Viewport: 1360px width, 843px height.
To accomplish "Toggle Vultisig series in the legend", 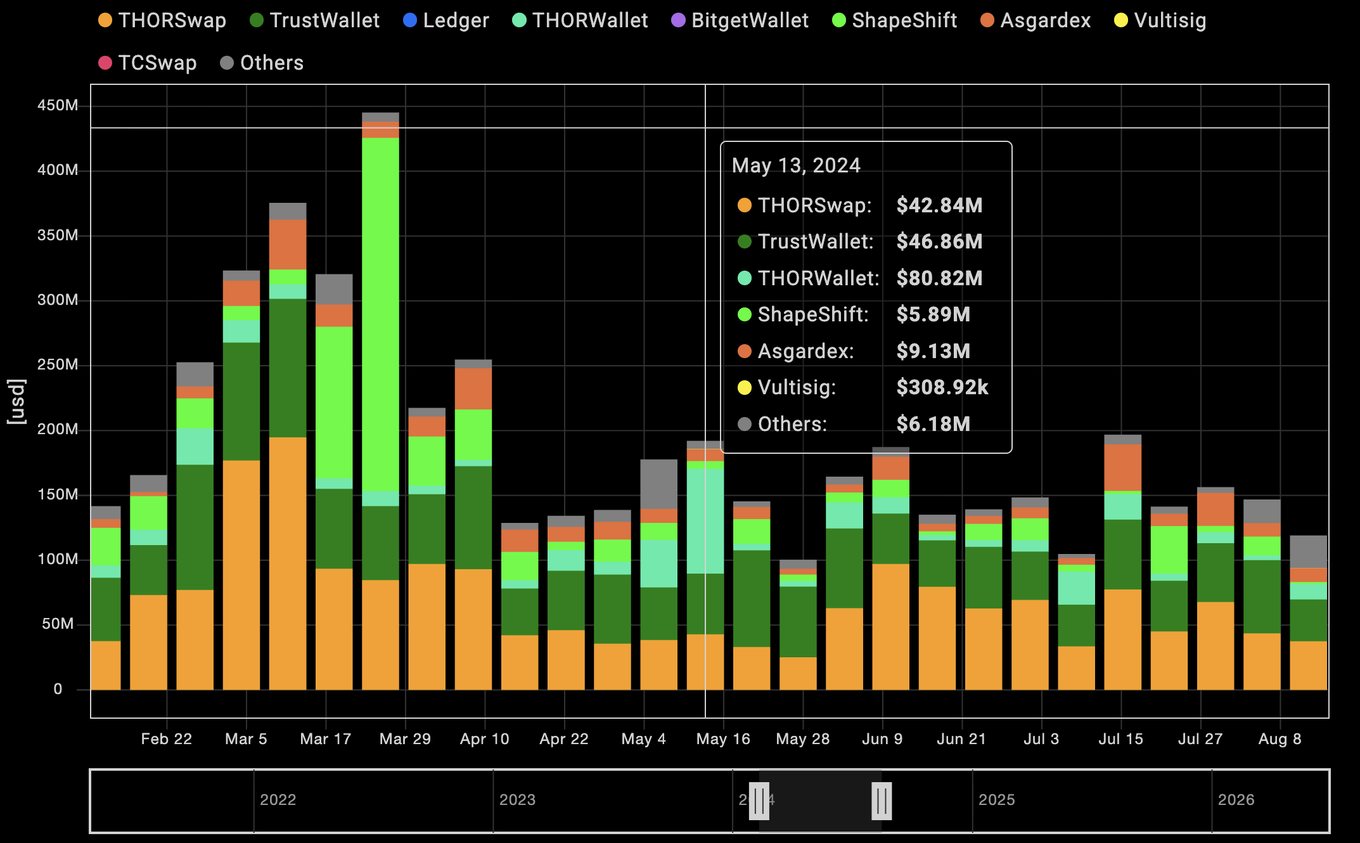I will (1160, 20).
